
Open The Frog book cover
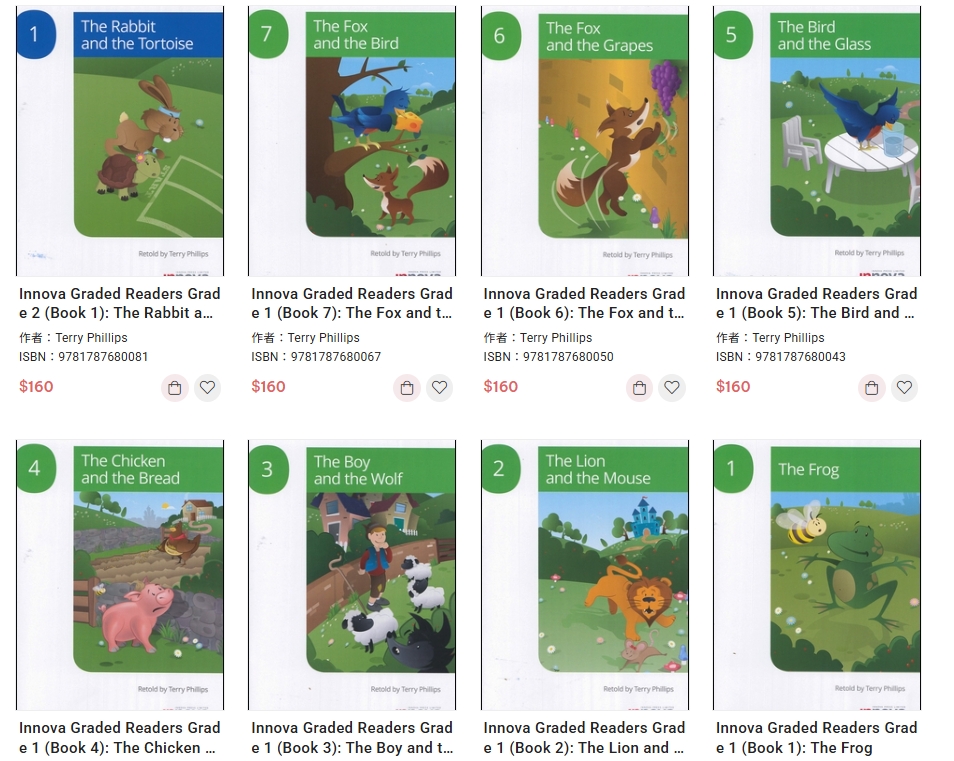pos(817,575)
